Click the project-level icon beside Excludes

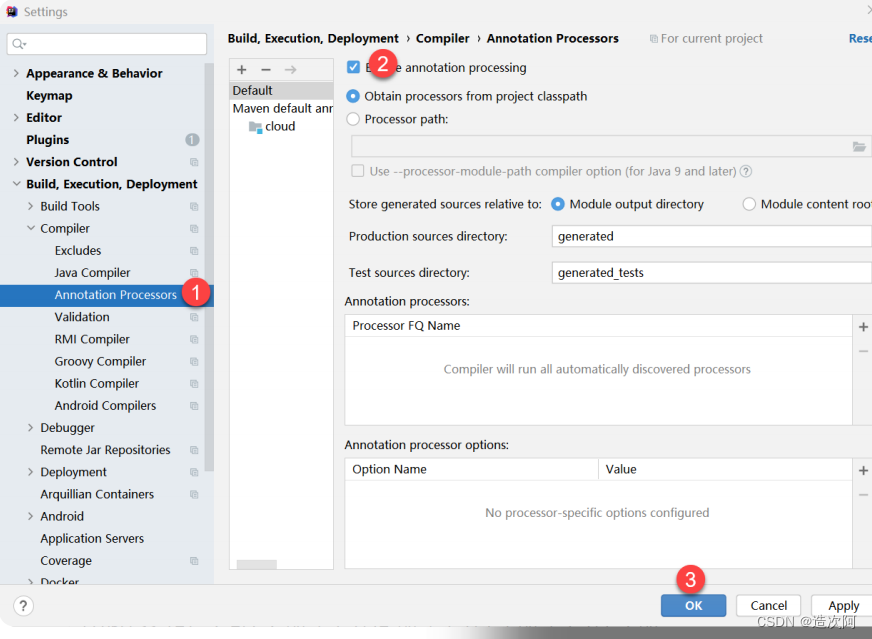(194, 251)
